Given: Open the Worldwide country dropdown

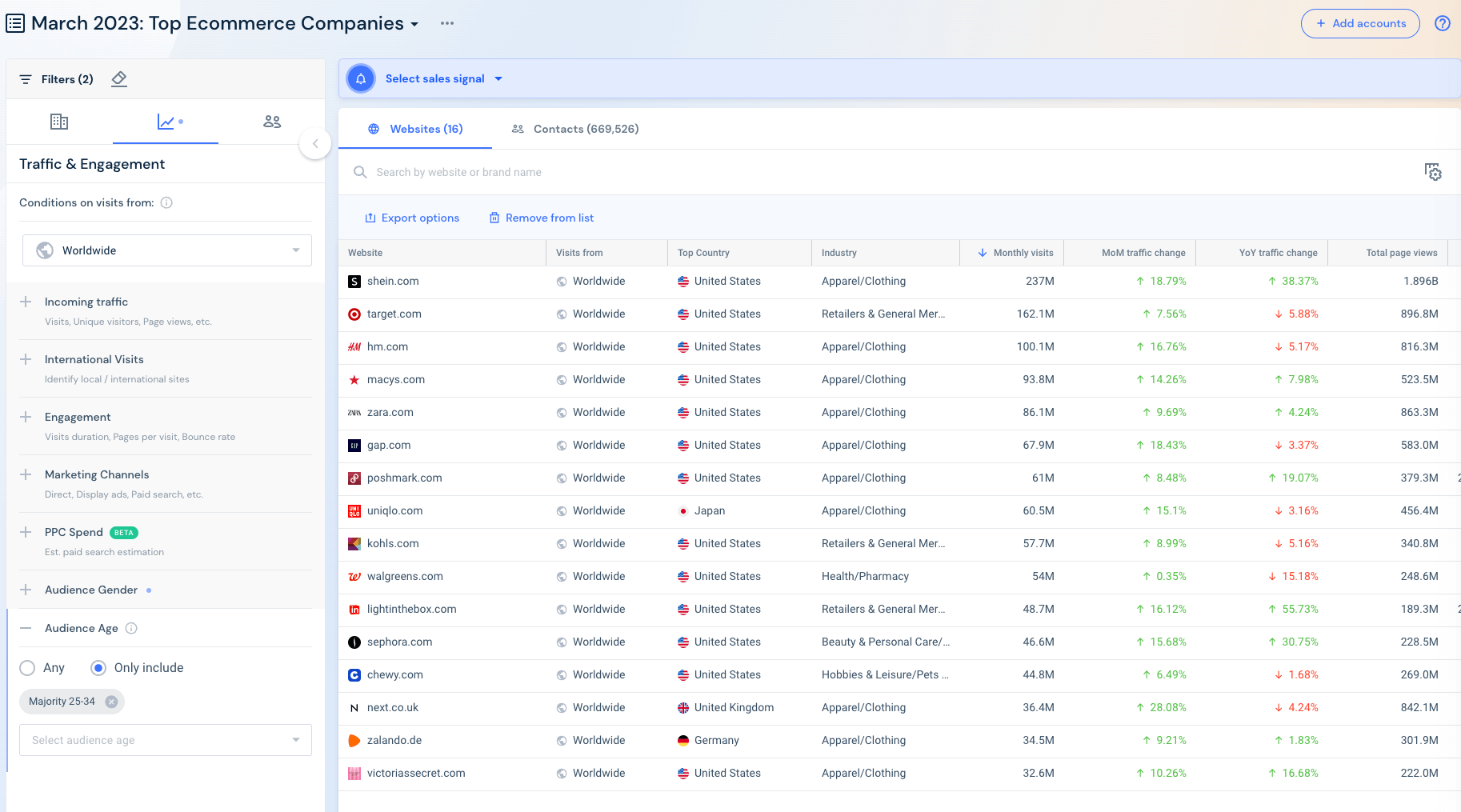Looking at the screenshot, I should click(167, 250).
